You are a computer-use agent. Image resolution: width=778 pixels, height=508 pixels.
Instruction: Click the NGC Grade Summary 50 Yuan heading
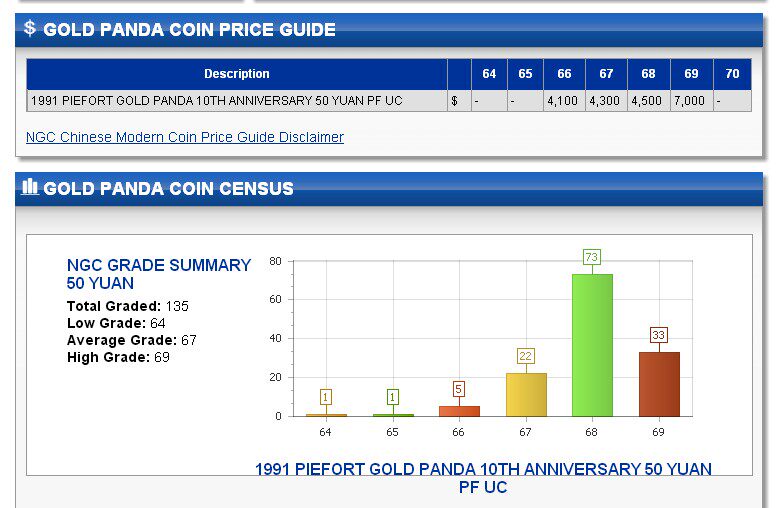pyautogui.click(x=159, y=274)
